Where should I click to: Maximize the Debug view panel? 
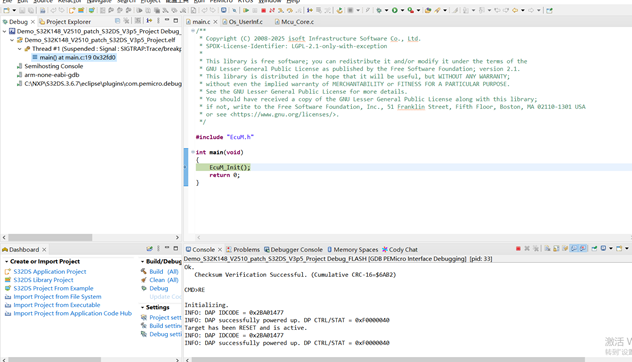point(176,21)
